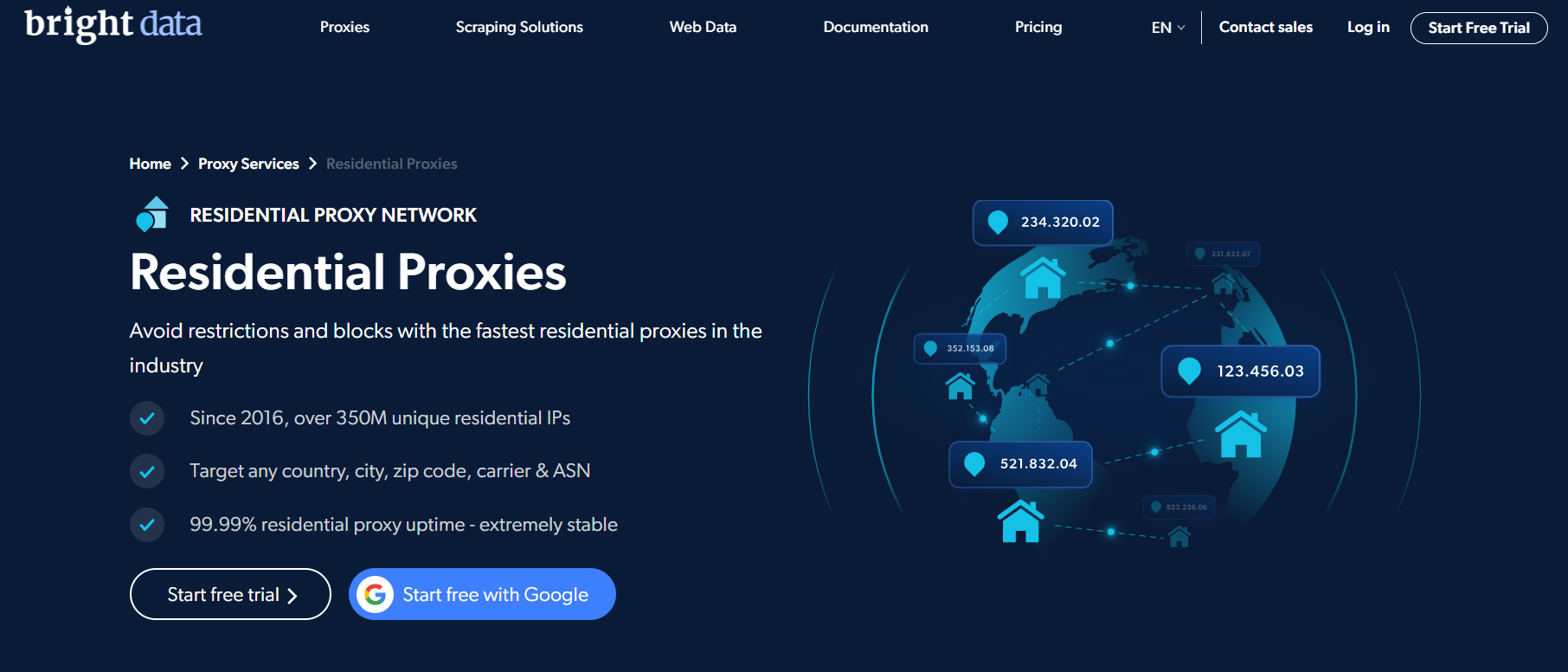The width and height of the screenshot is (1568, 672).
Task: Click the house icon below 123.456.03
Action: coord(1241,434)
